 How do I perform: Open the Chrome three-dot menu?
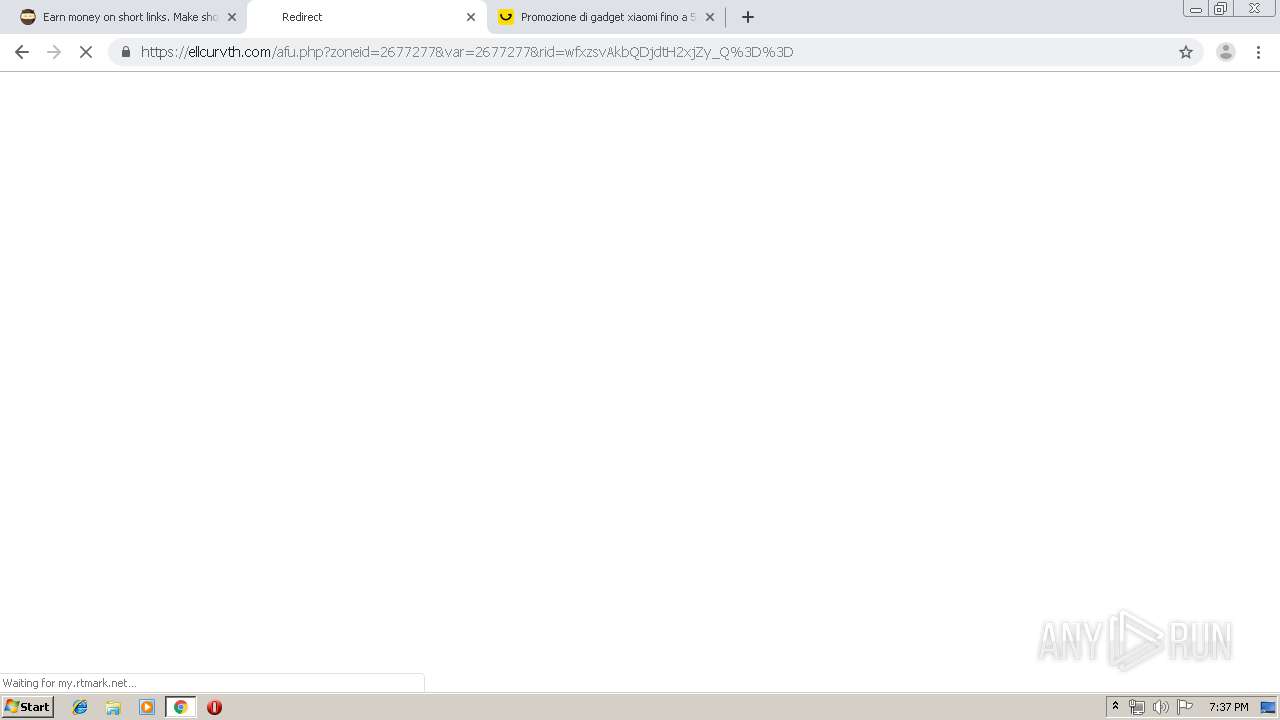pos(1259,52)
